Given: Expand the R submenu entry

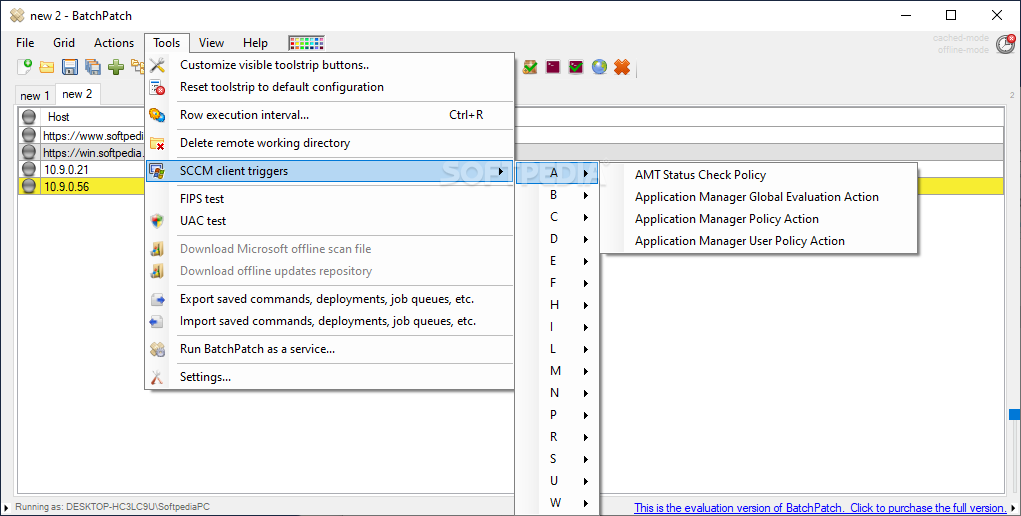Looking at the screenshot, I should pos(557,437).
